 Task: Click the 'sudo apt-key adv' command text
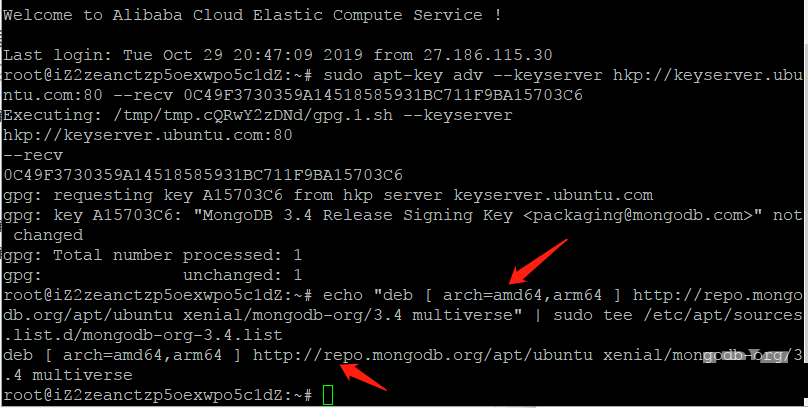(x=403, y=75)
